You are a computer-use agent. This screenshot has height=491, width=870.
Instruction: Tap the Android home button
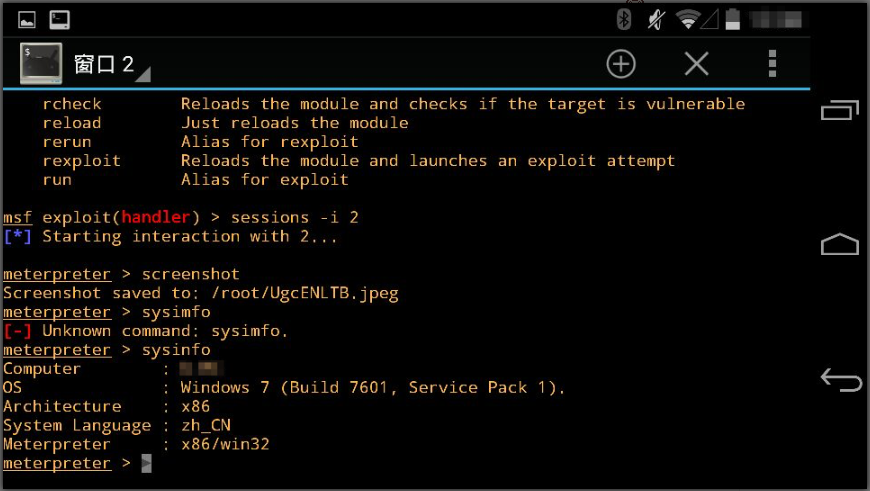839,244
